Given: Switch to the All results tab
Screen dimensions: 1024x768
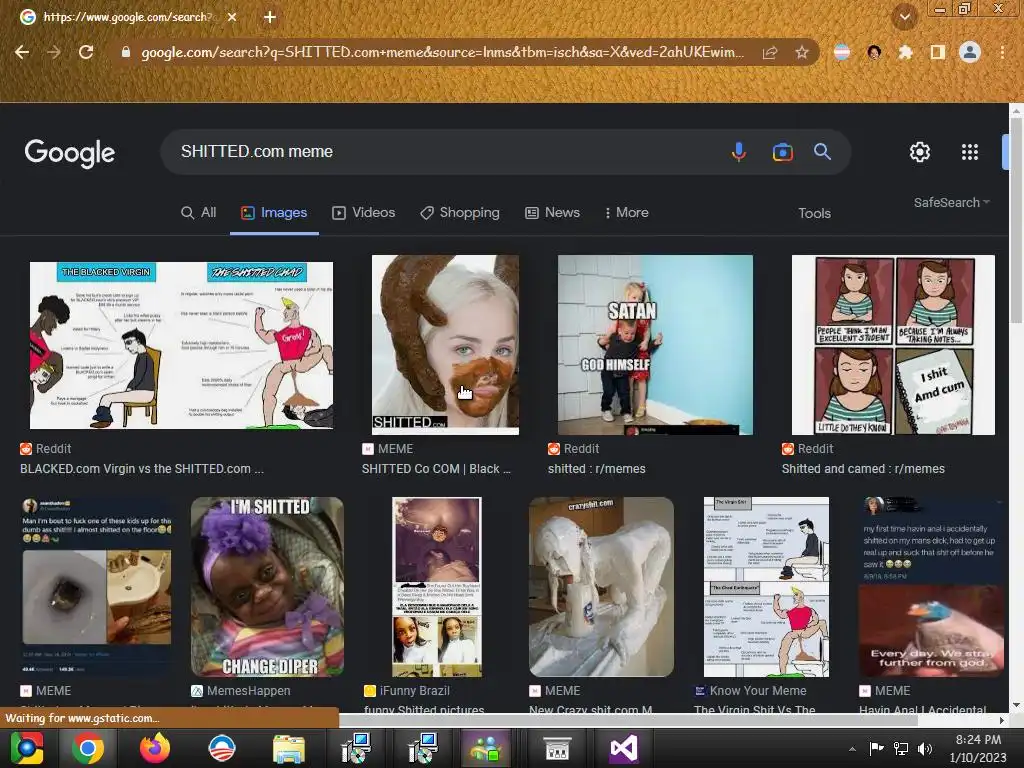Looking at the screenshot, I should (199, 213).
